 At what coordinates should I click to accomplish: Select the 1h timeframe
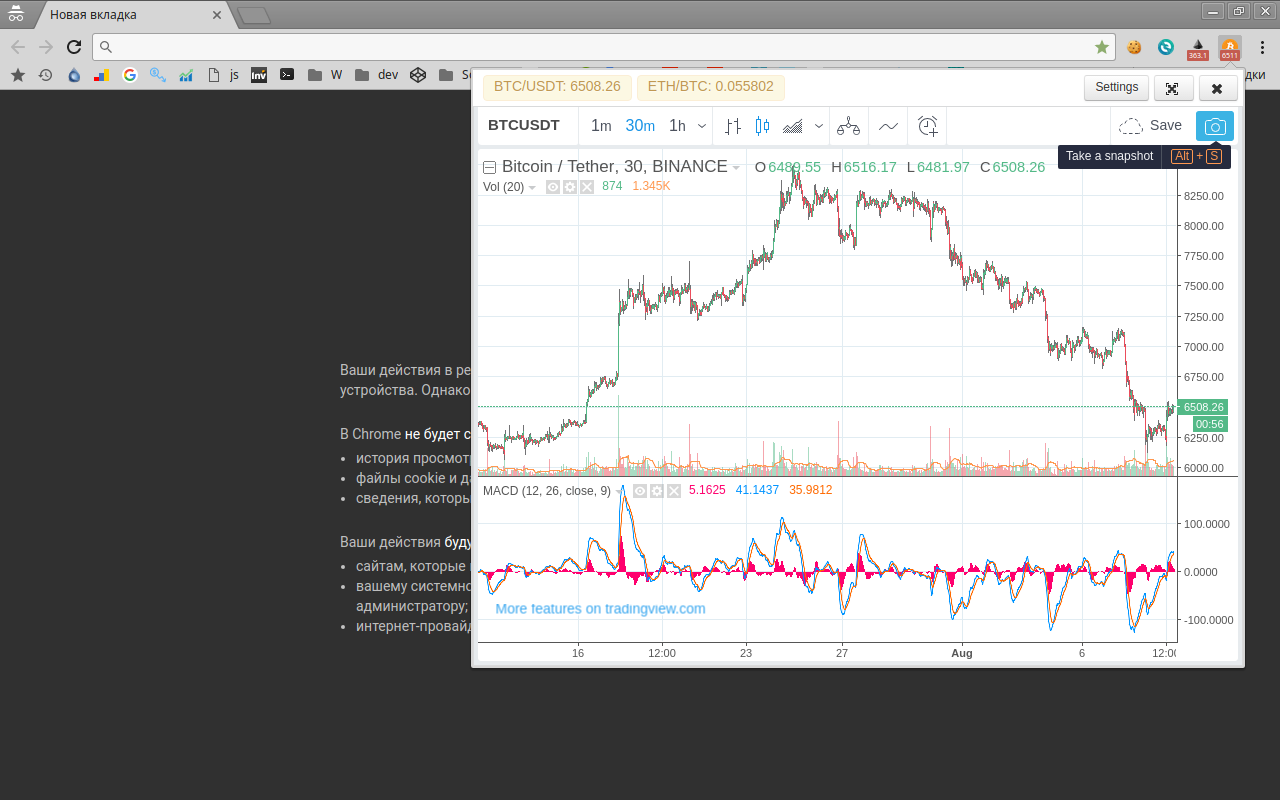click(x=677, y=126)
